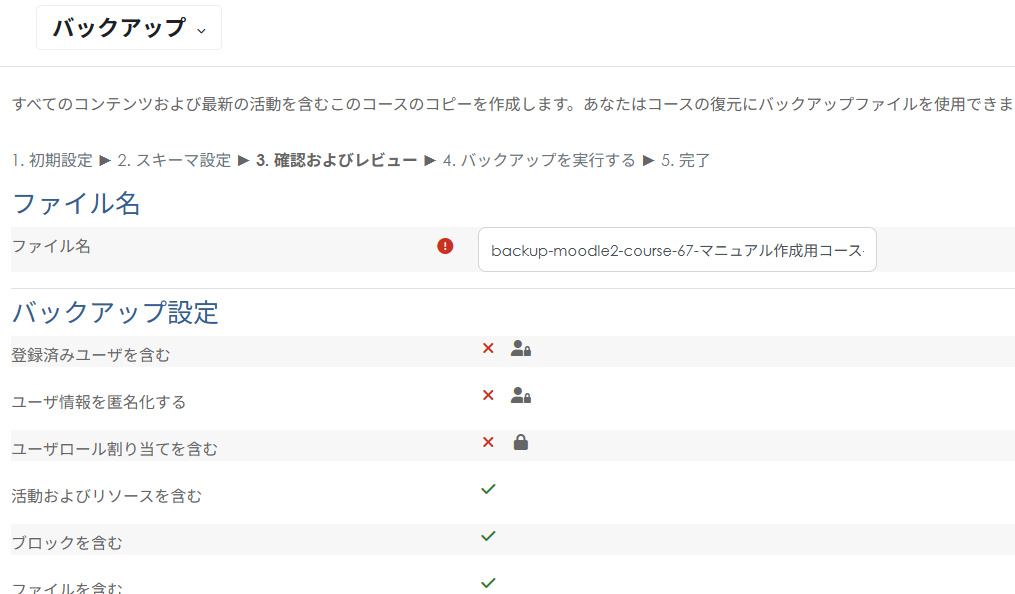Viewport: 1015px width, 594px height.
Task: Click the ファイル名 field label
Action: coord(51,246)
